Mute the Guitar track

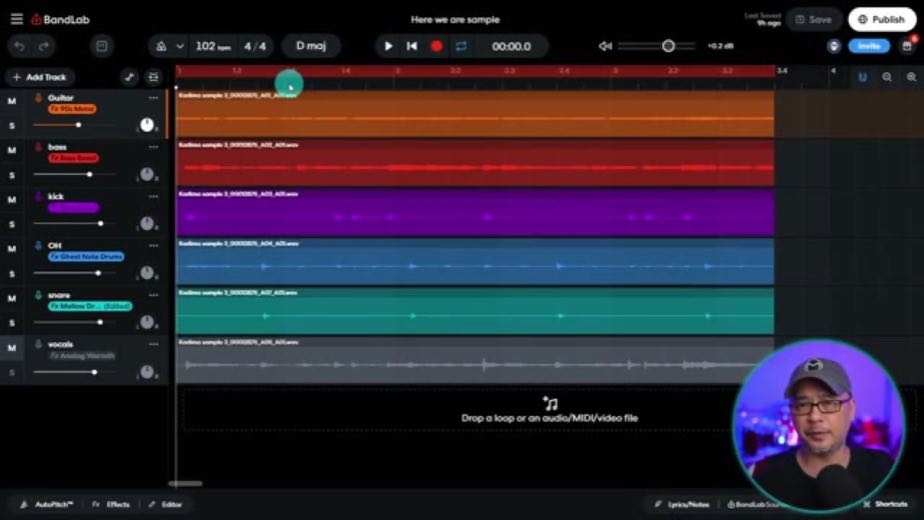(x=12, y=101)
